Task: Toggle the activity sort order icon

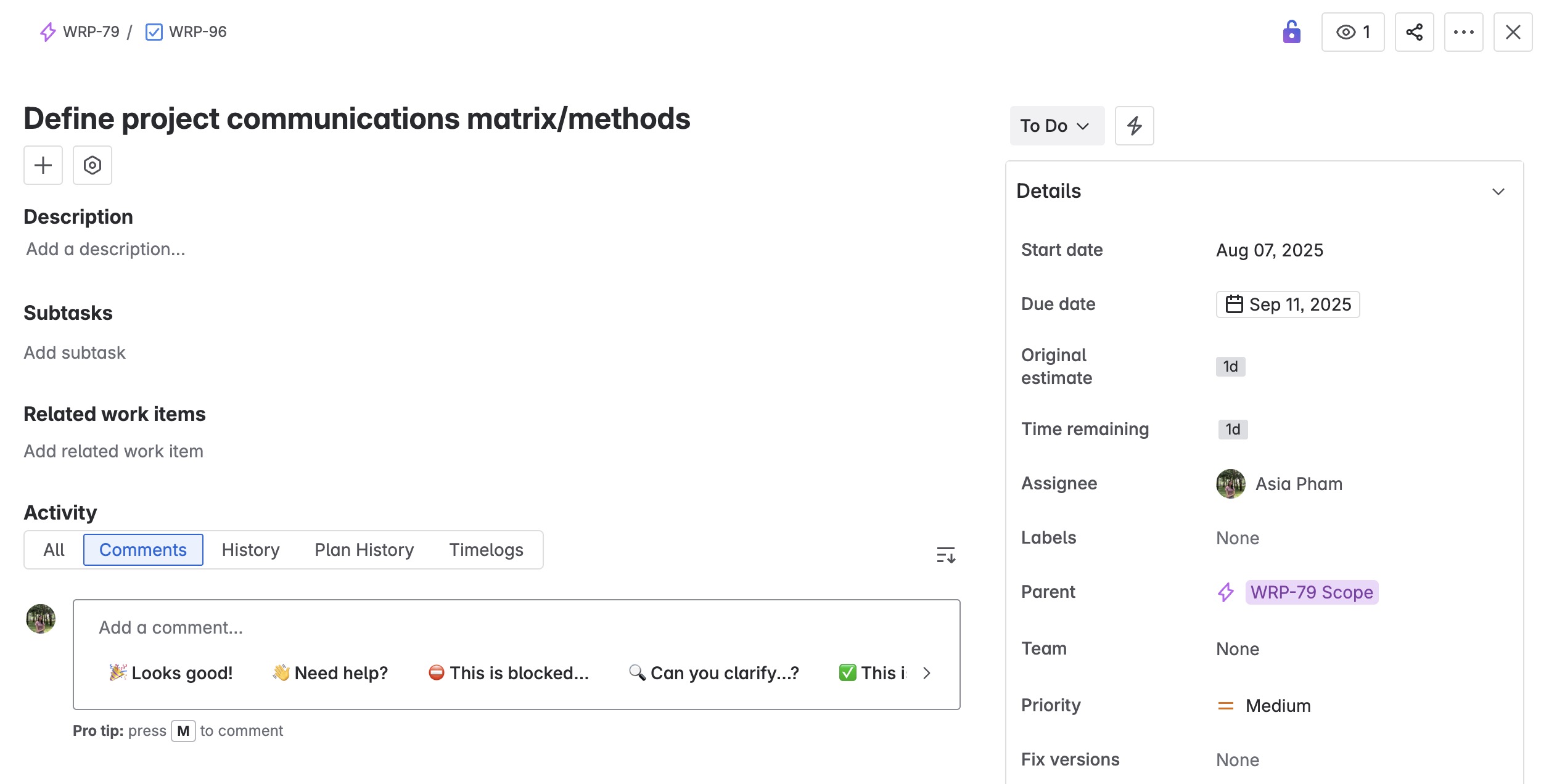Action: click(x=946, y=555)
